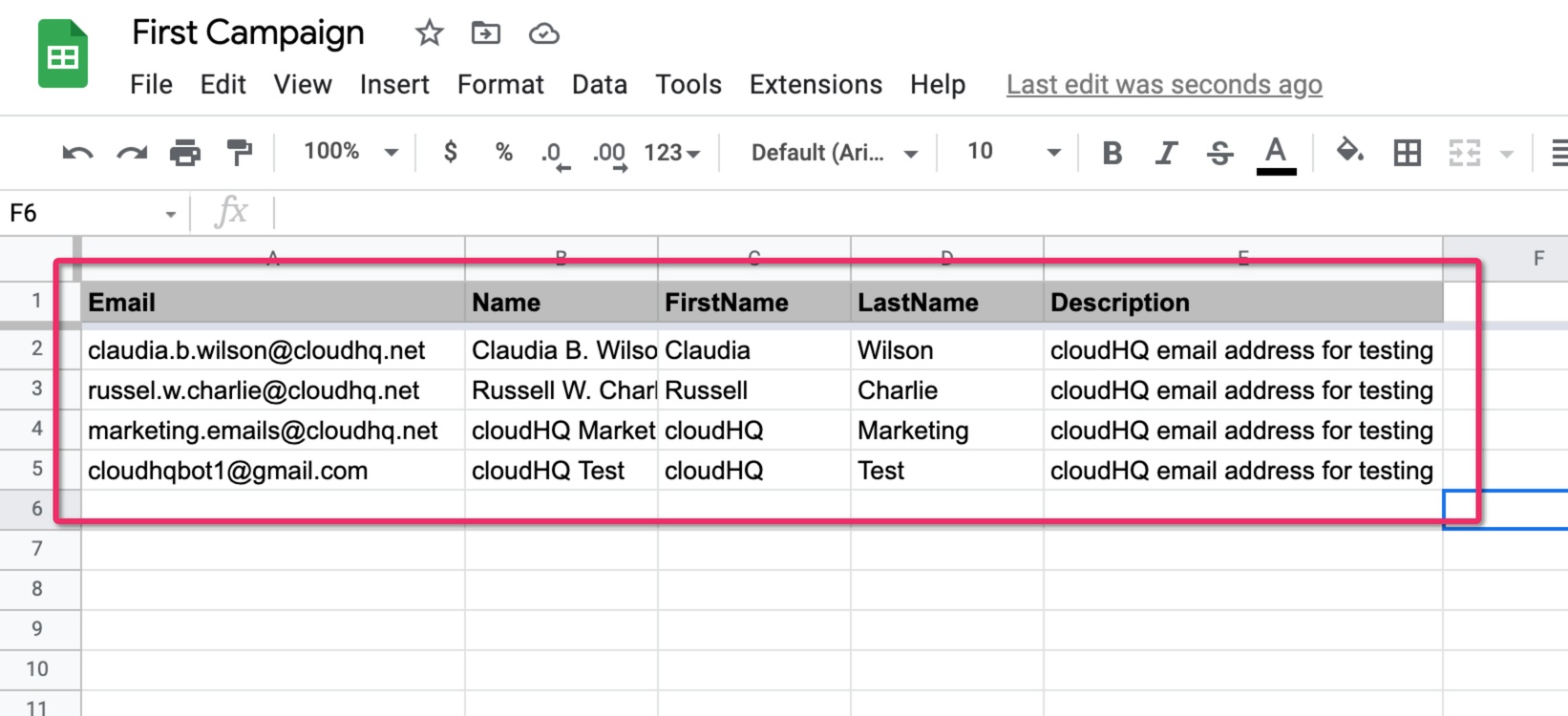Format selection as percent
The height and width of the screenshot is (716, 1568).
(x=504, y=152)
